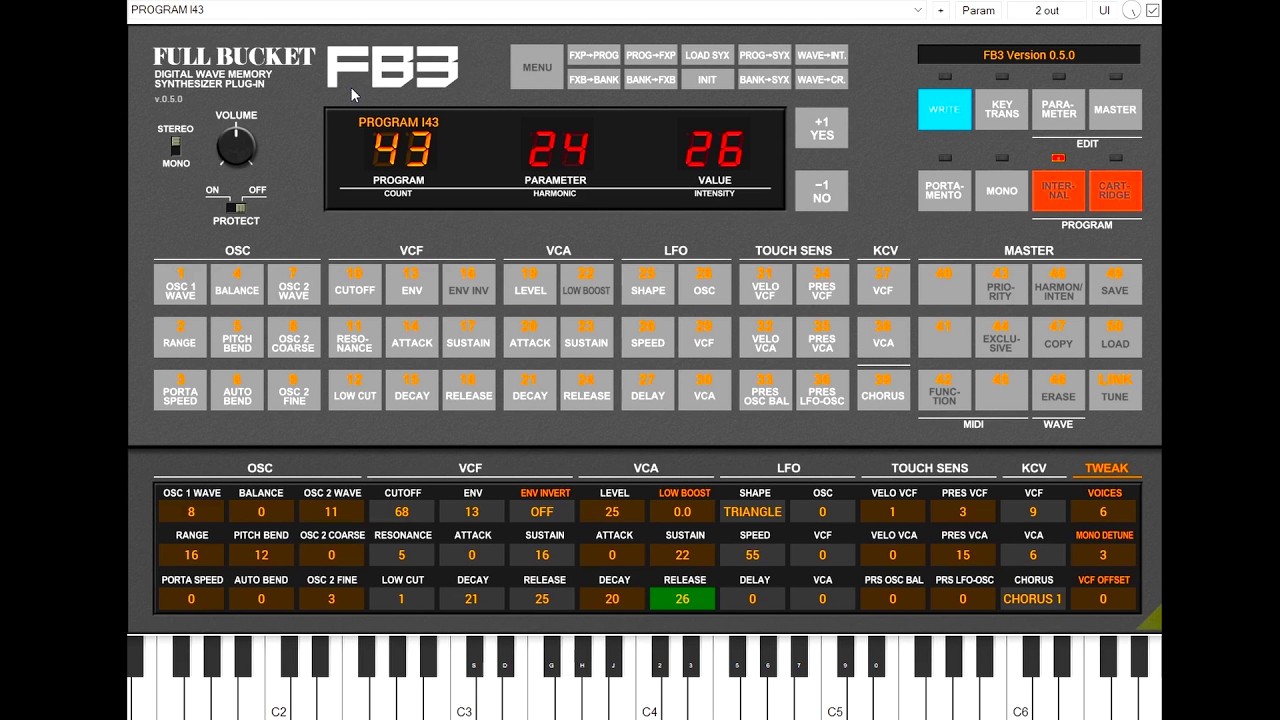Click the LINK TUNE button

1115,390
